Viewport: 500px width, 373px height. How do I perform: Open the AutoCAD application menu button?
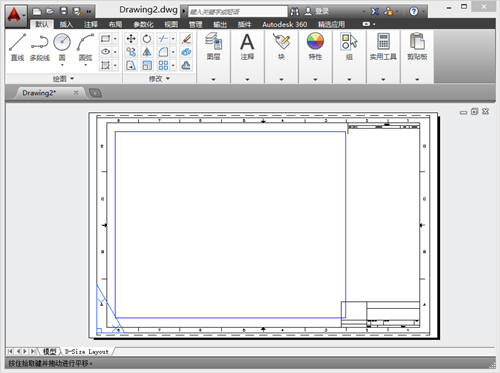pyautogui.click(x=15, y=15)
